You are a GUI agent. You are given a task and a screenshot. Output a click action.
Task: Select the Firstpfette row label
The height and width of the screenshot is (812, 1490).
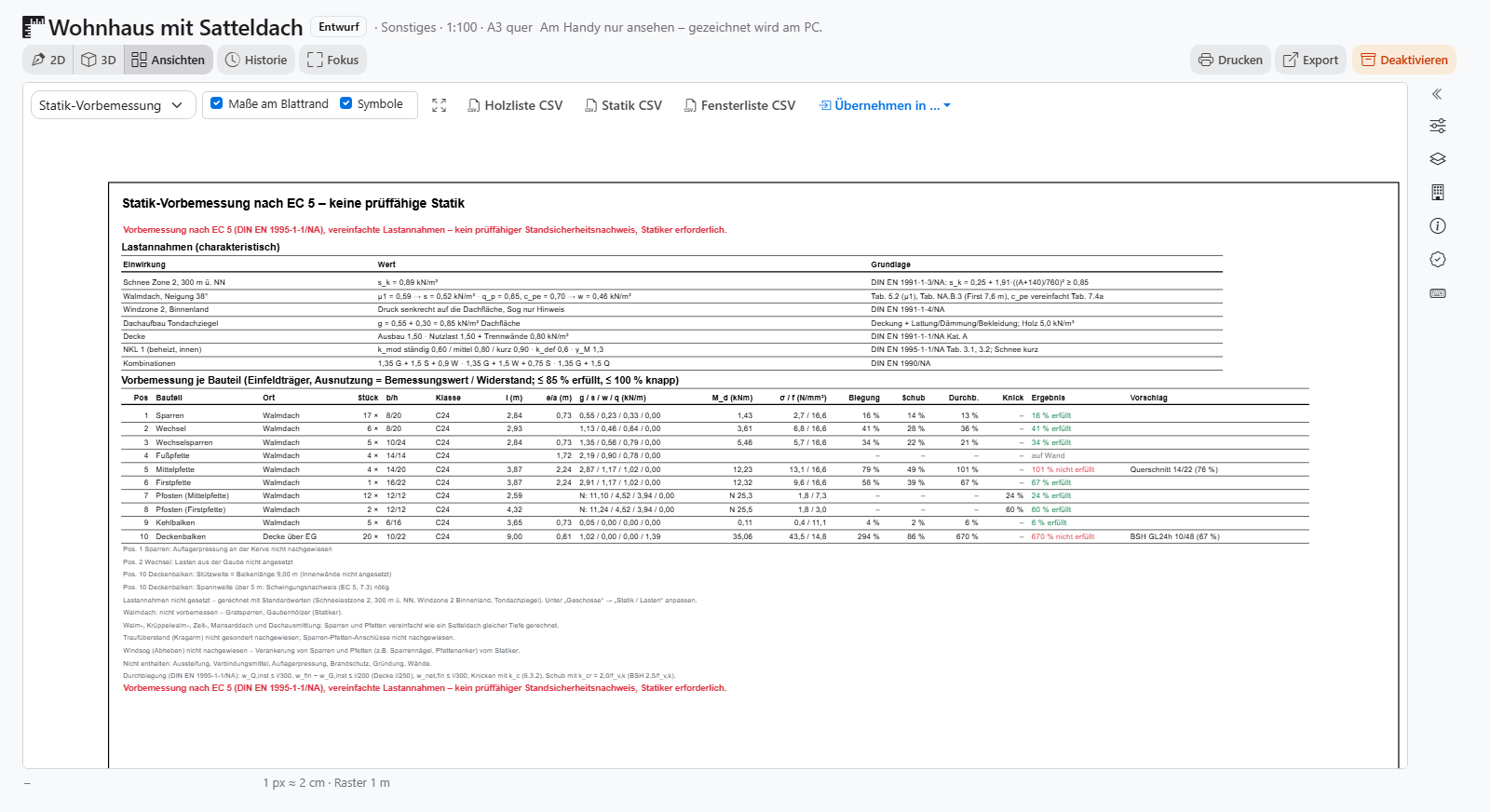point(173,482)
